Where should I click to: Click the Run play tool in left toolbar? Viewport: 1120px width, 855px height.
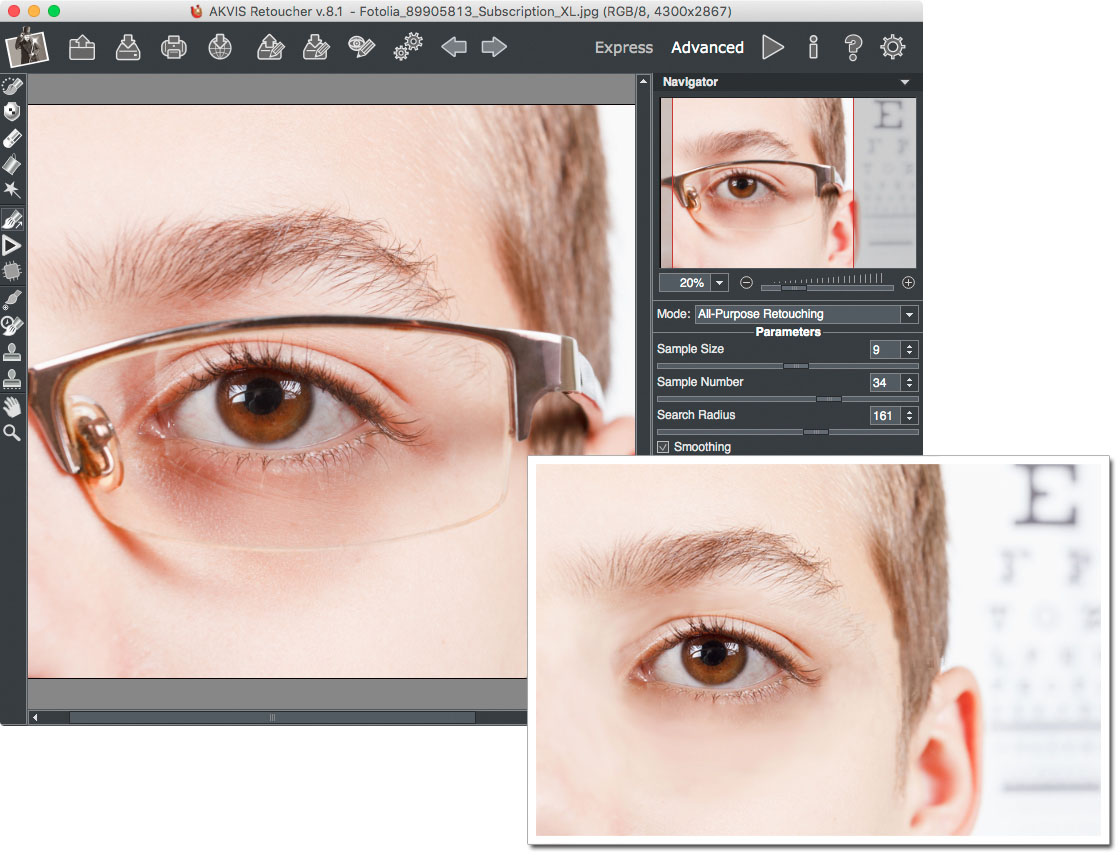[x=11, y=246]
